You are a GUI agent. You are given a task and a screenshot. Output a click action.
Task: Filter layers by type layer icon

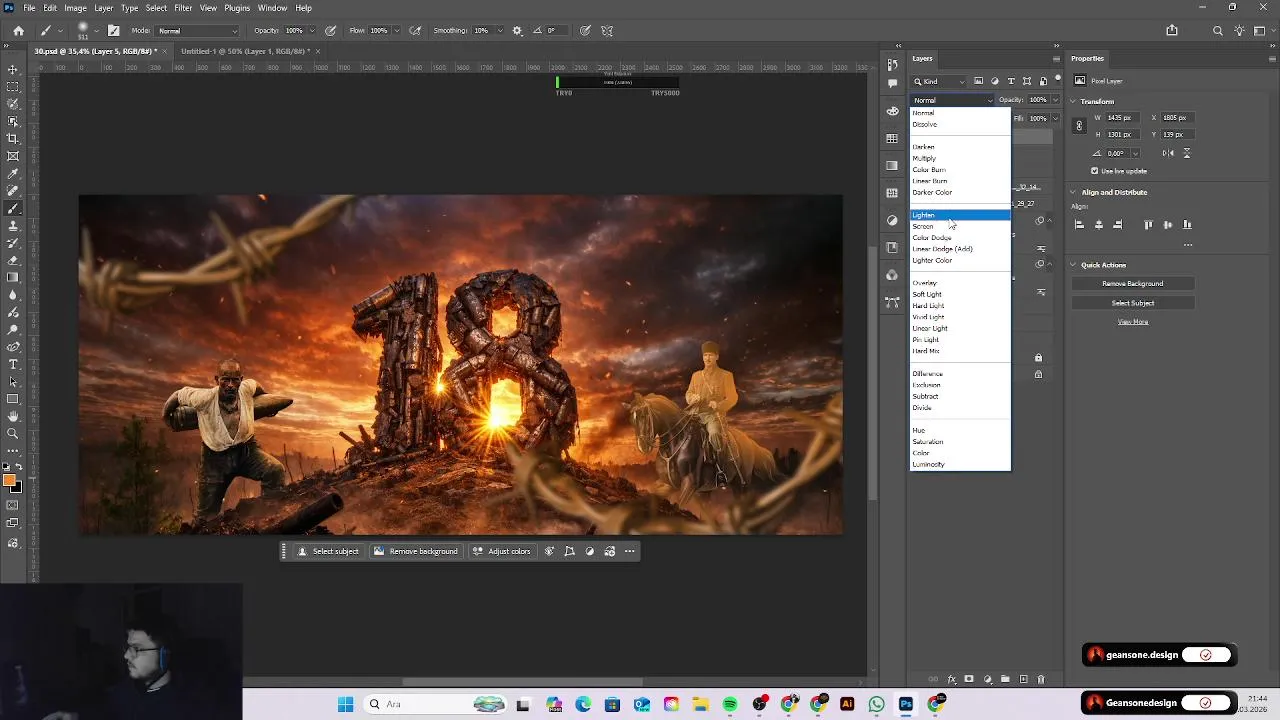(x=1011, y=81)
